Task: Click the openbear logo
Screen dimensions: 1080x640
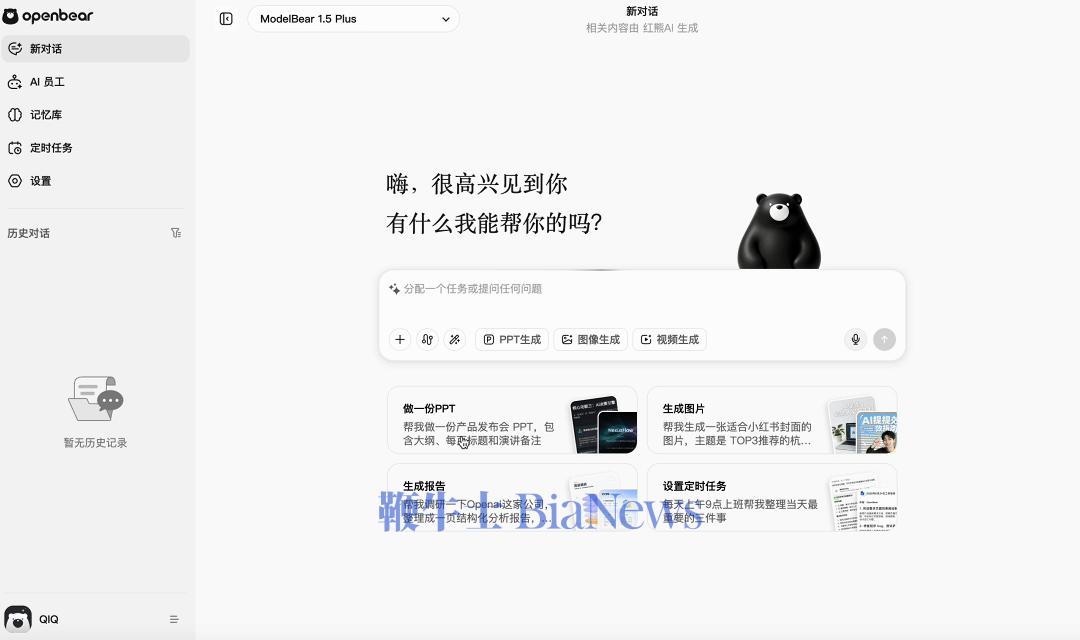Action: click(x=48, y=15)
